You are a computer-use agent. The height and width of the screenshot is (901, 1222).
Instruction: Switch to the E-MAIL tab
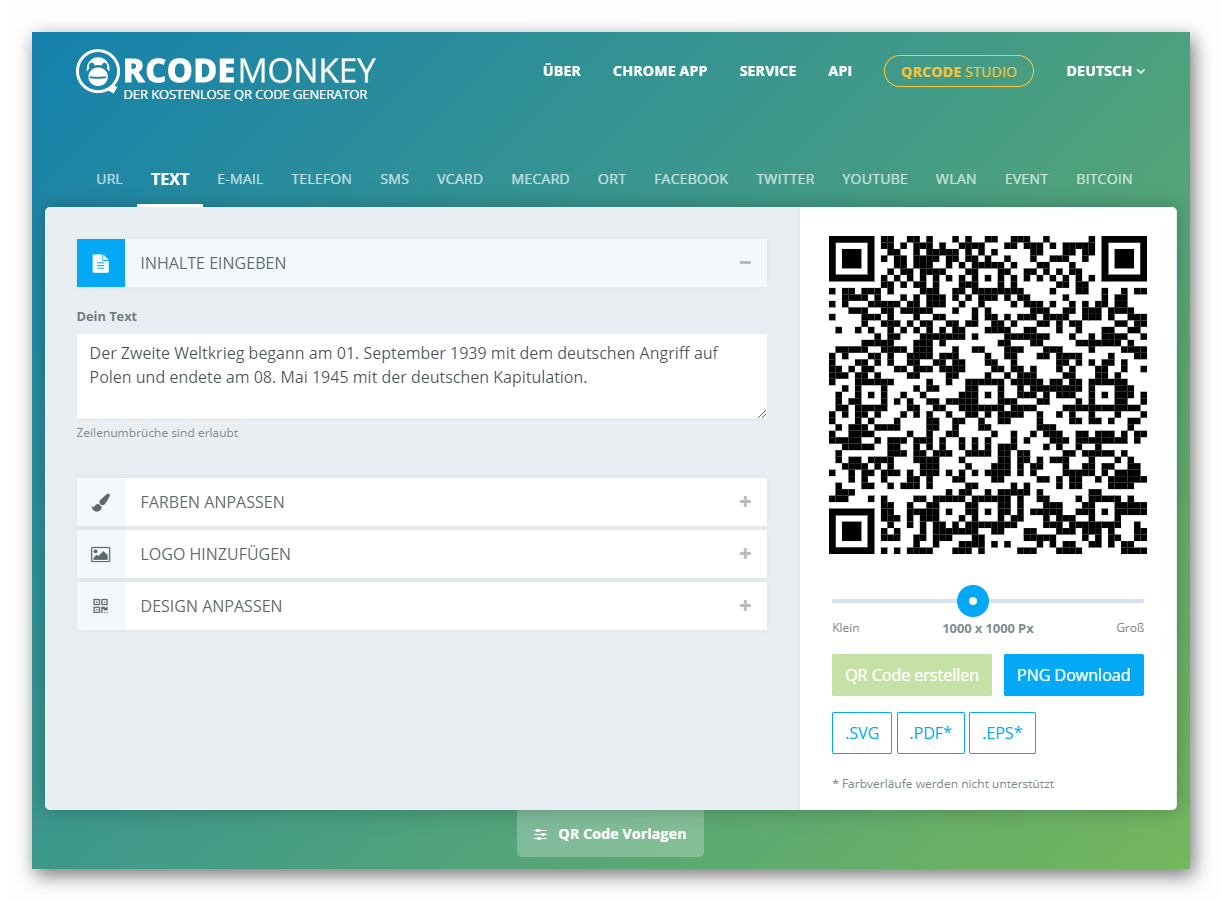(x=240, y=179)
